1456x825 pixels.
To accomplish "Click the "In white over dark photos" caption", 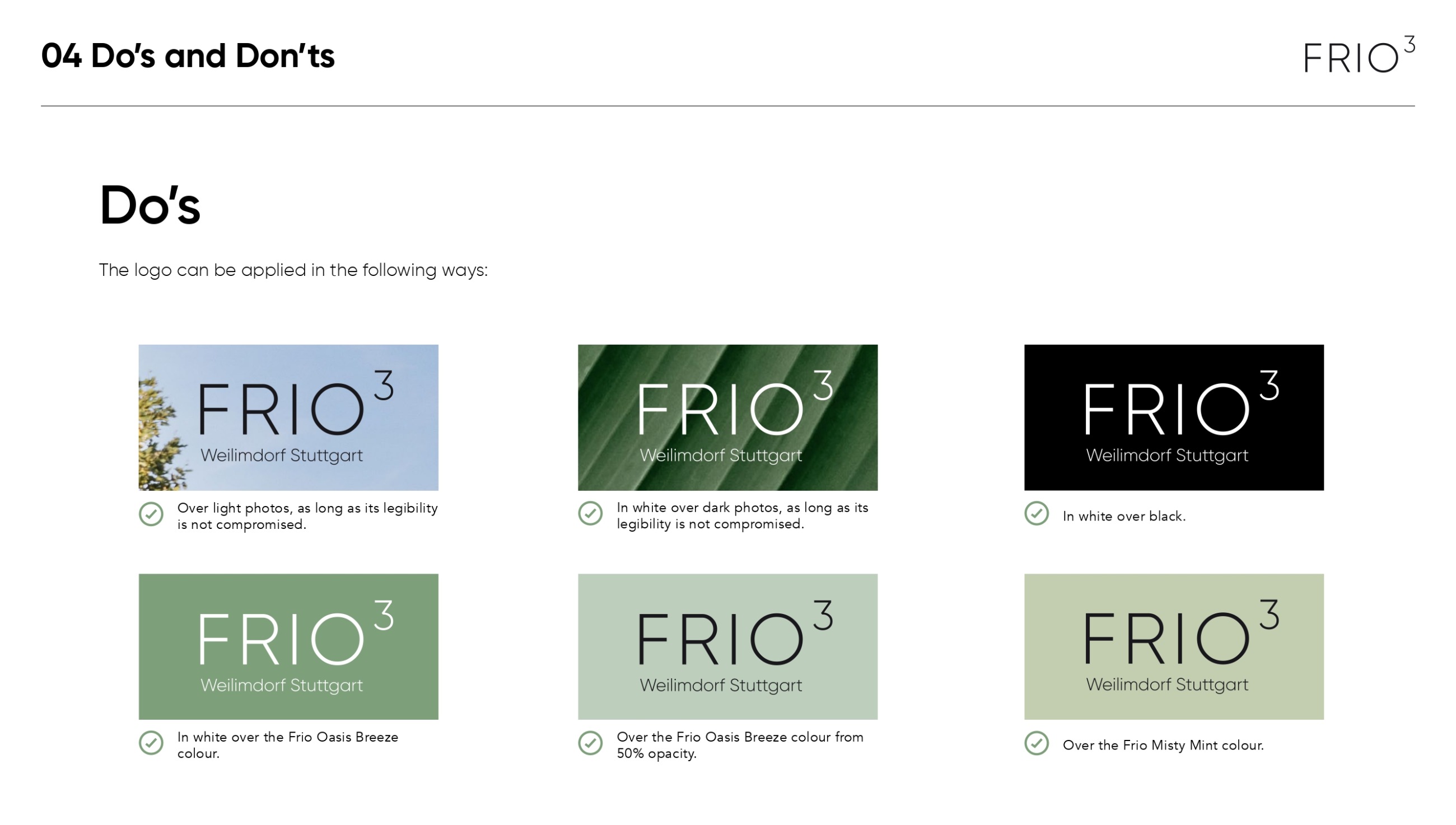I will tap(742, 515).
